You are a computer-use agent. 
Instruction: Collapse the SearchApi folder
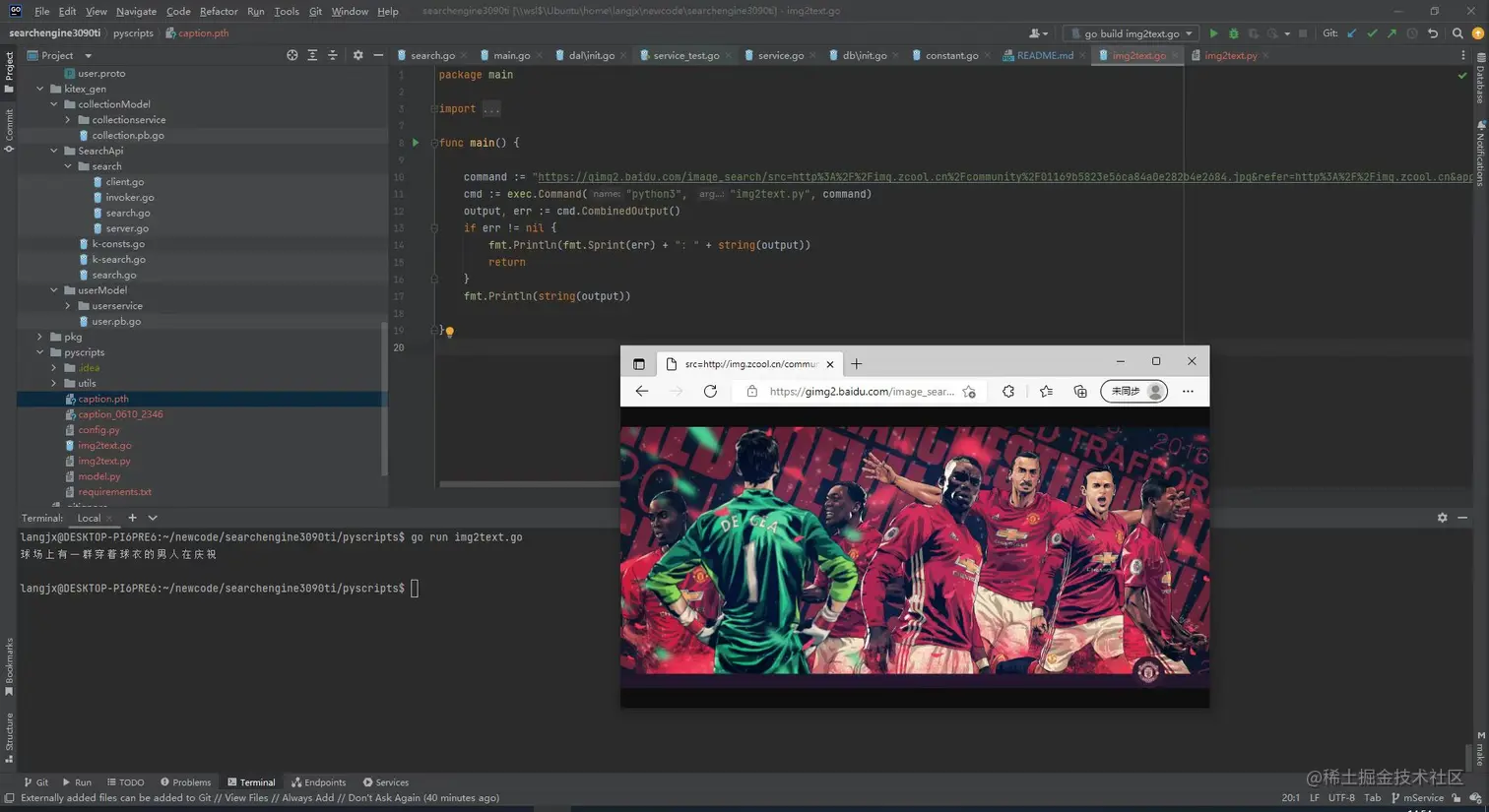(x=54, y=151)
